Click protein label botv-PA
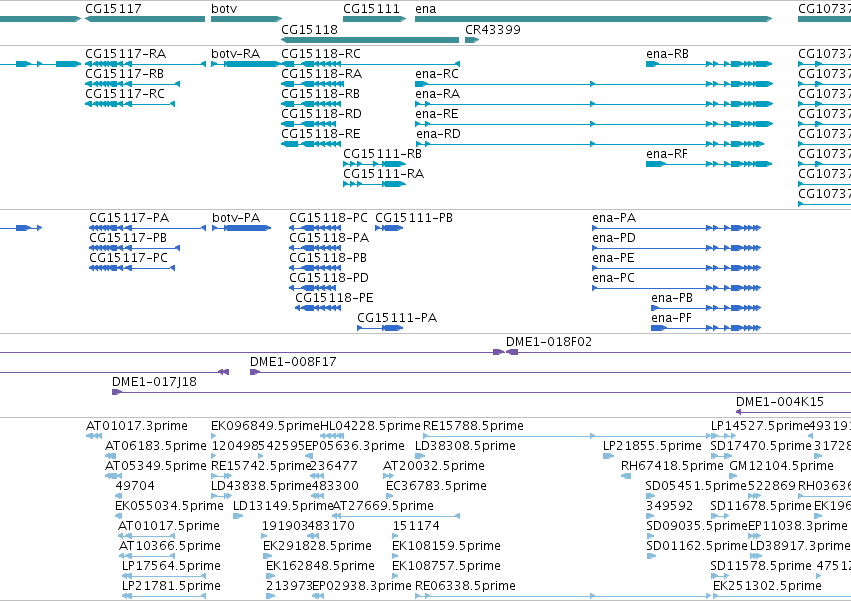851x601 pixels. pyautogui.click(x=236, y=218)
